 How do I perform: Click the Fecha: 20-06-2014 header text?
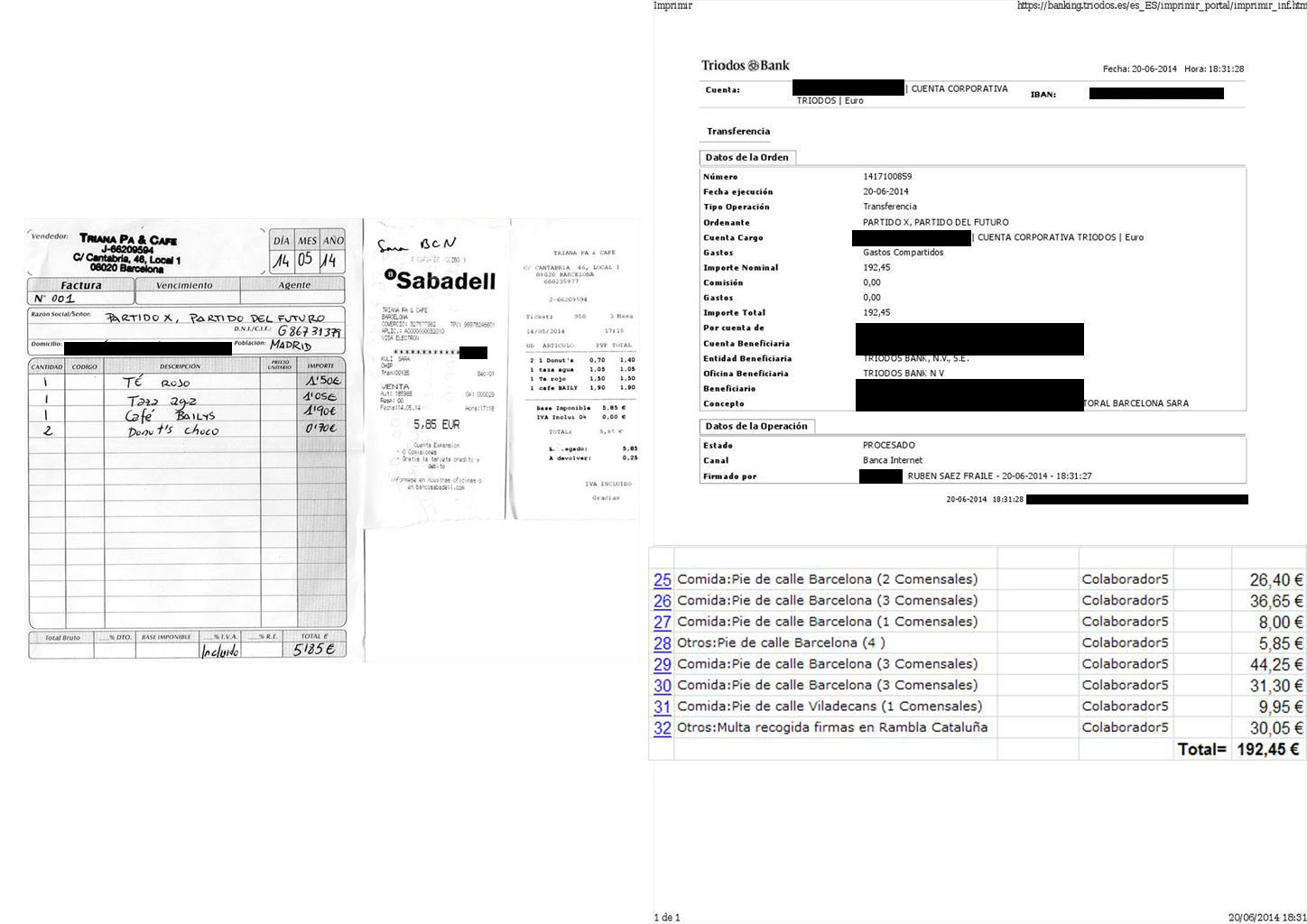1140,69
